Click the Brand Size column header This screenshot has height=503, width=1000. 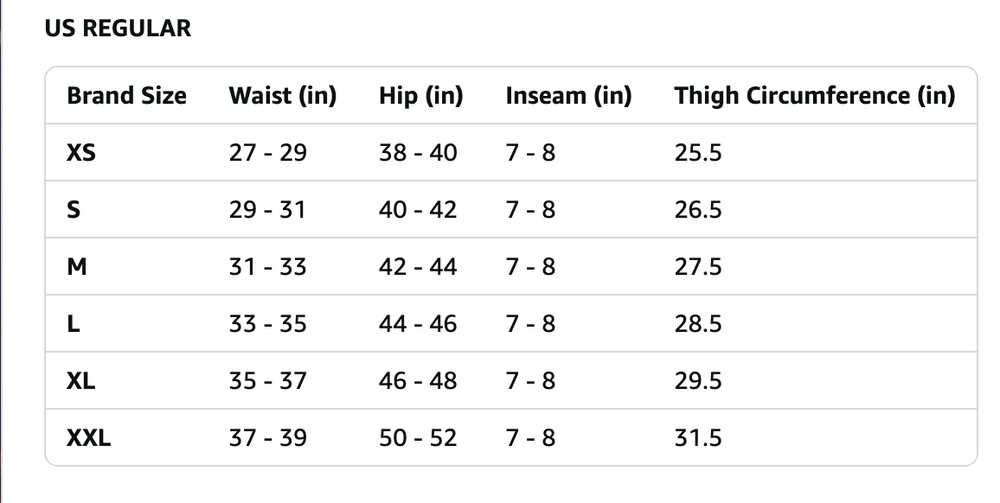[127, 96]
